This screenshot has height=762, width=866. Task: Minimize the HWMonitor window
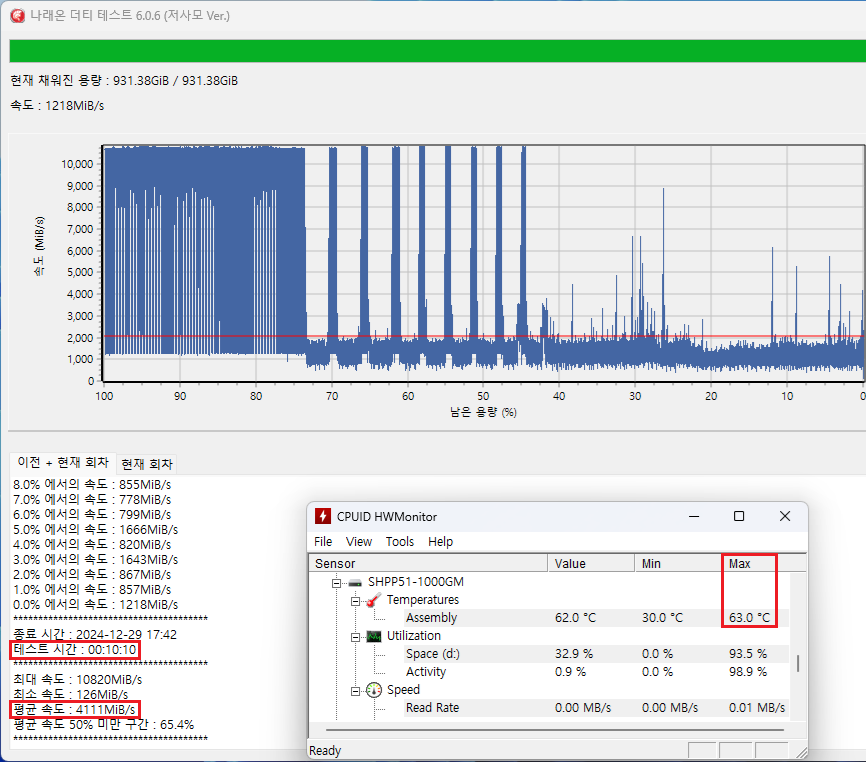pyautogui.click(x=694, y=516)
